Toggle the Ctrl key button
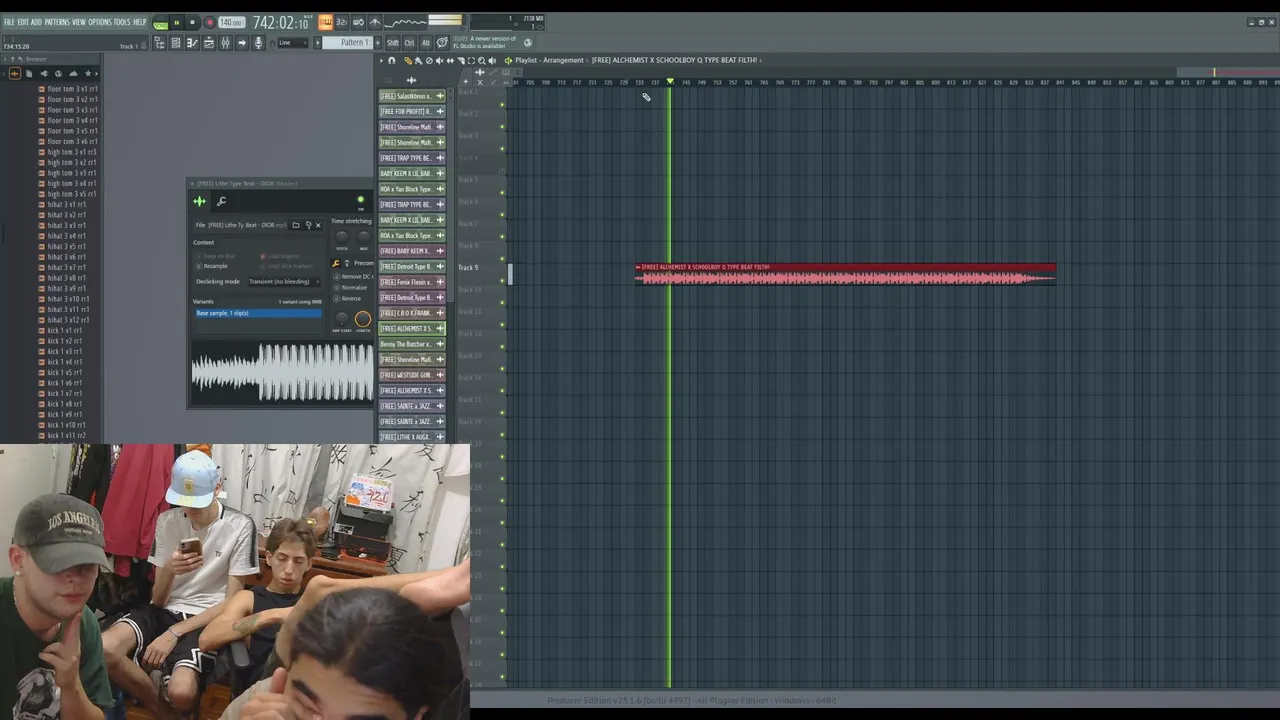Viewport: 1280px width, 720px height. (x=409, y=43)
